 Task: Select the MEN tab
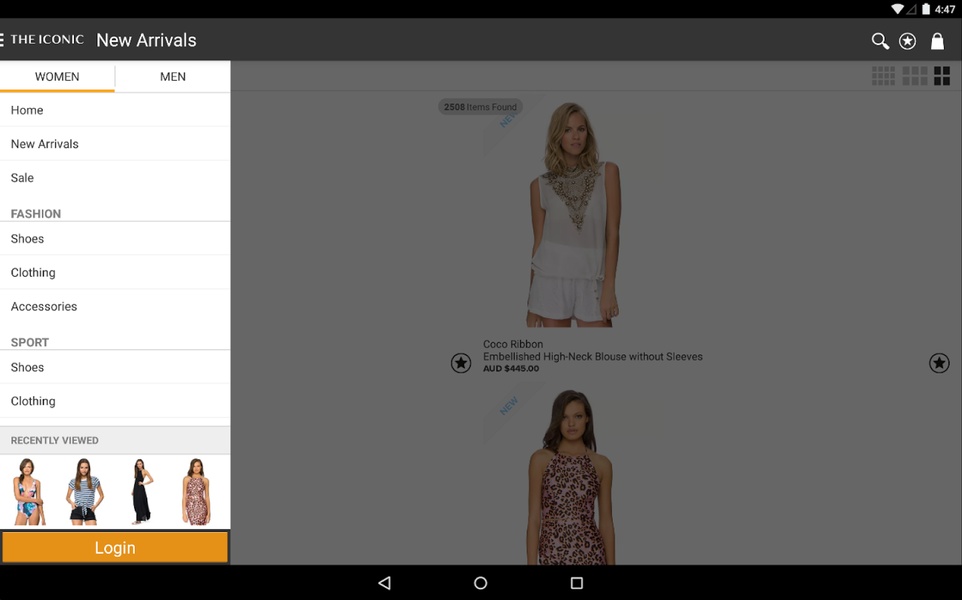click(x=173, y=77)
